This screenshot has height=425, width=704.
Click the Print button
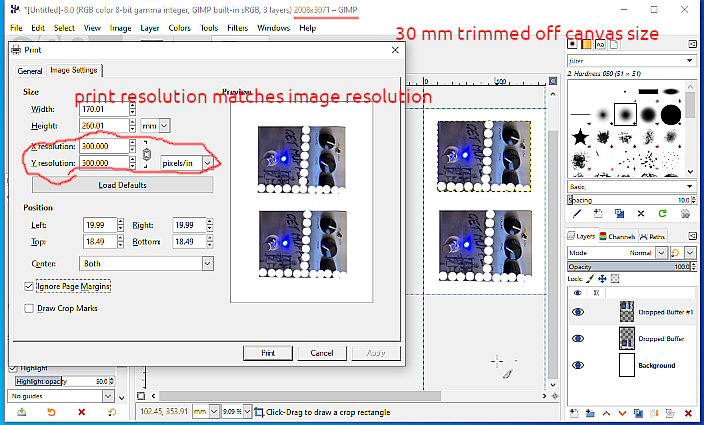tap(268, 353)
